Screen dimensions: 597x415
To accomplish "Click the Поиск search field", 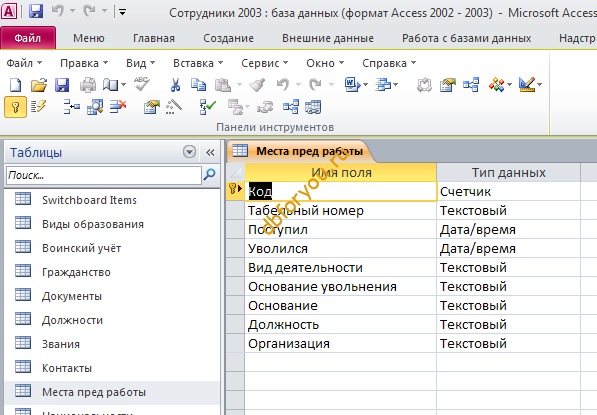I will pos(104,175).
